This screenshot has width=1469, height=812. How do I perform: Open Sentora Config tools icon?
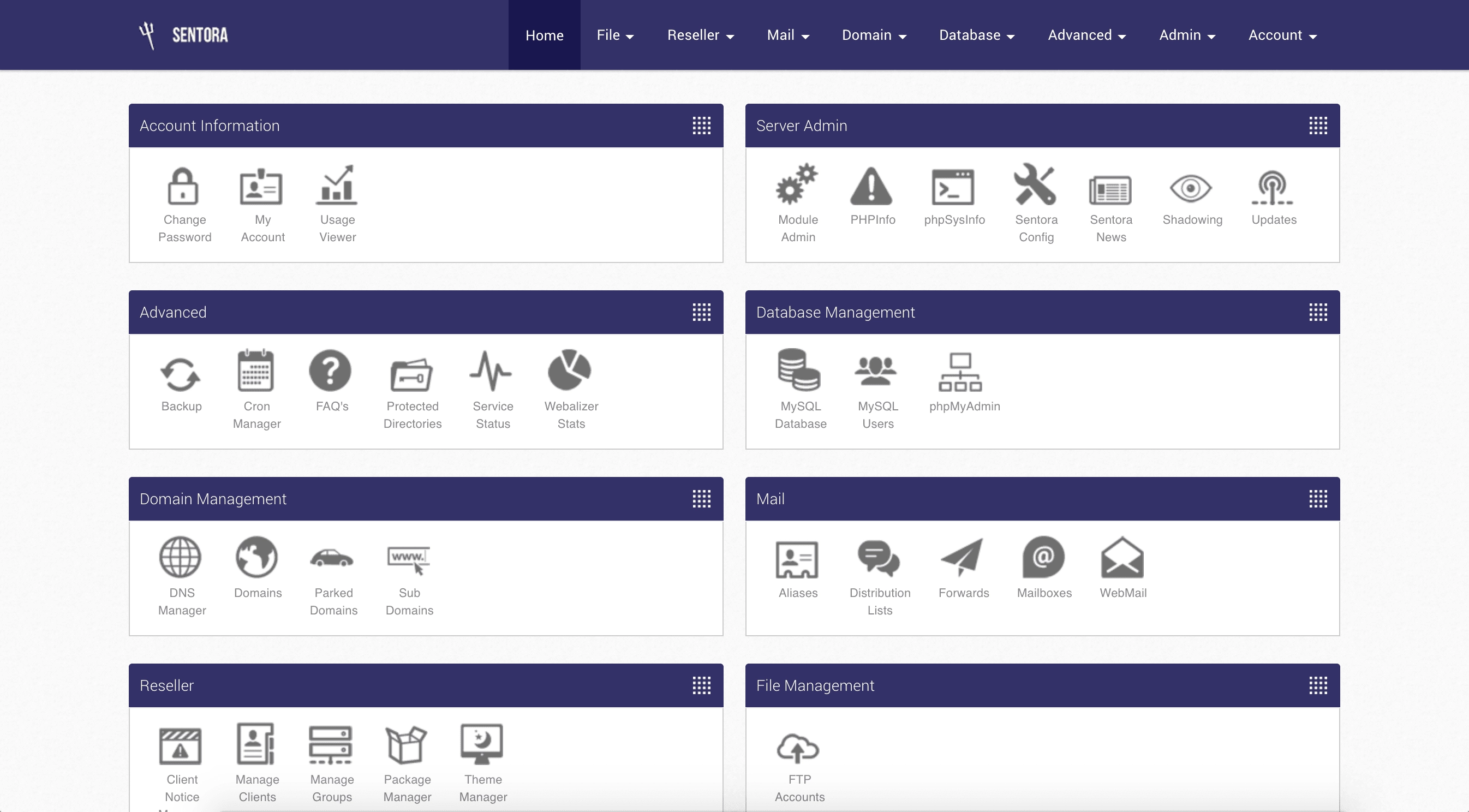click(x=1035, y=185)
